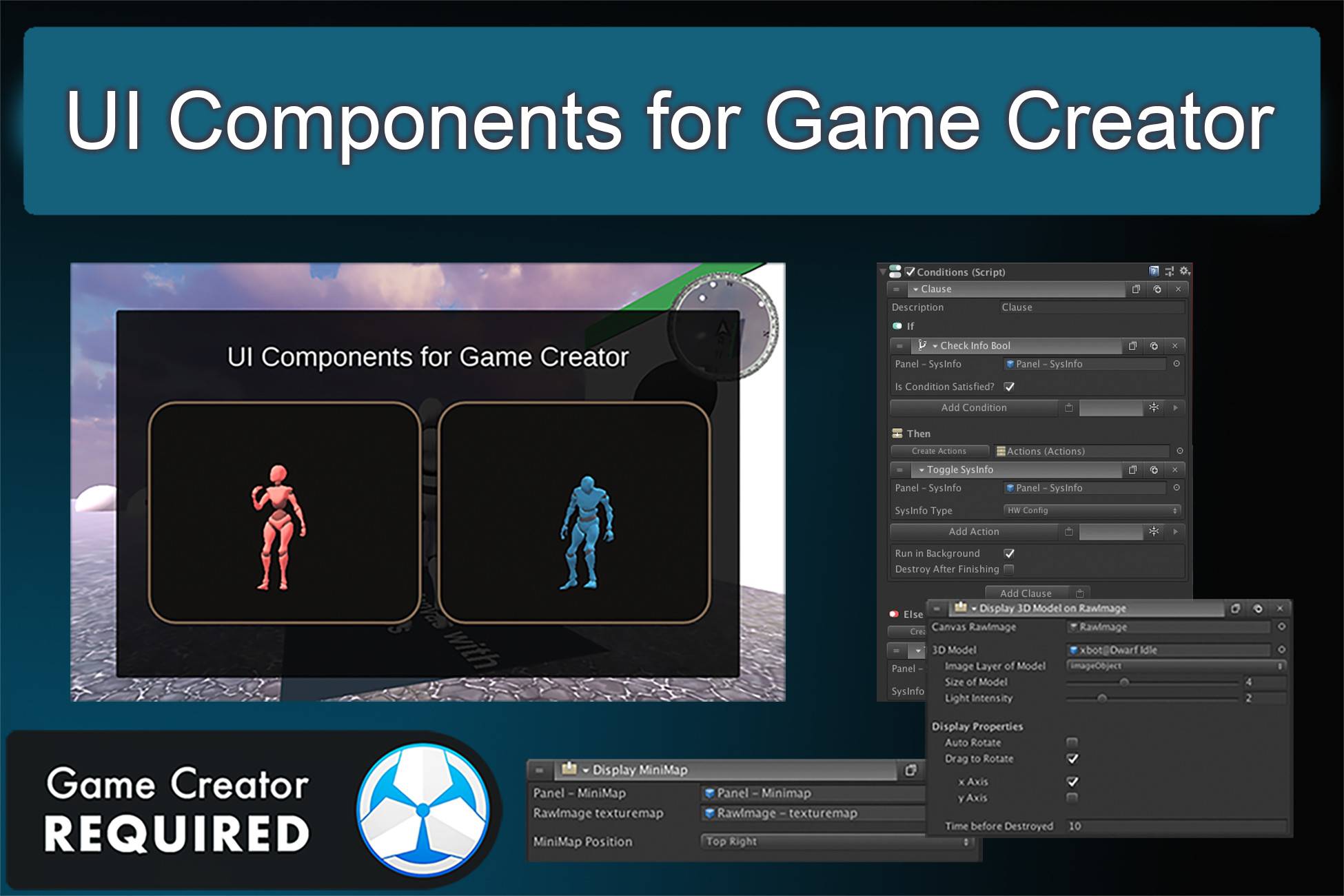
Task: Collapse Display 3D Model on RawImage foldout
Action: [x=974, y=609]
